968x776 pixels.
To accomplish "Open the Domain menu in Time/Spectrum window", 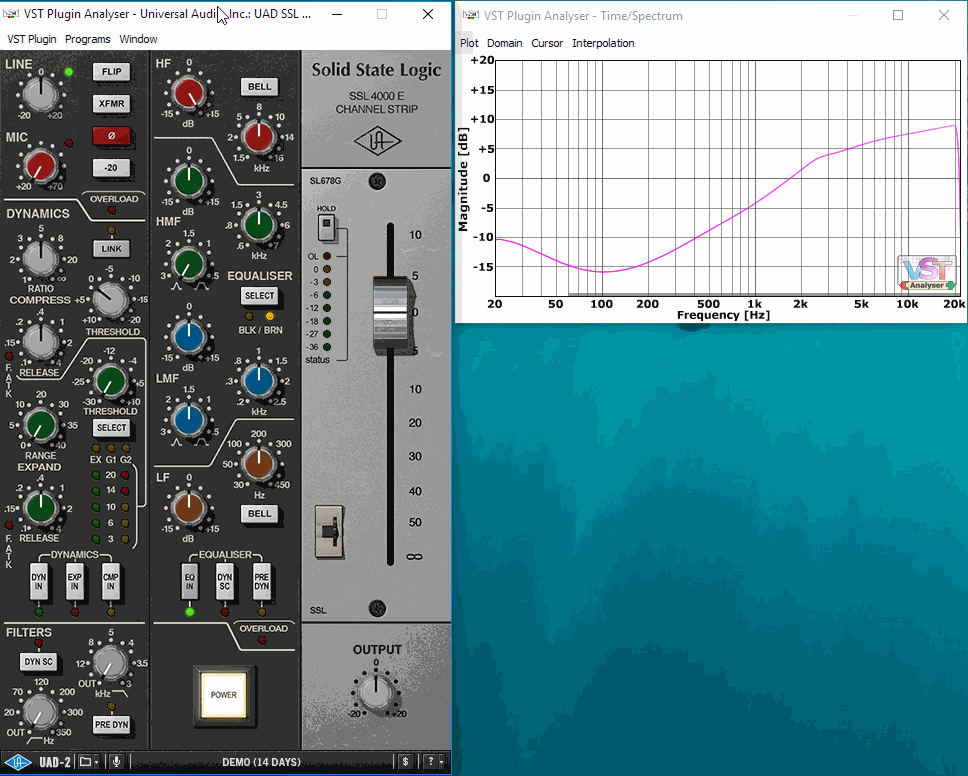I will [504, 43].
